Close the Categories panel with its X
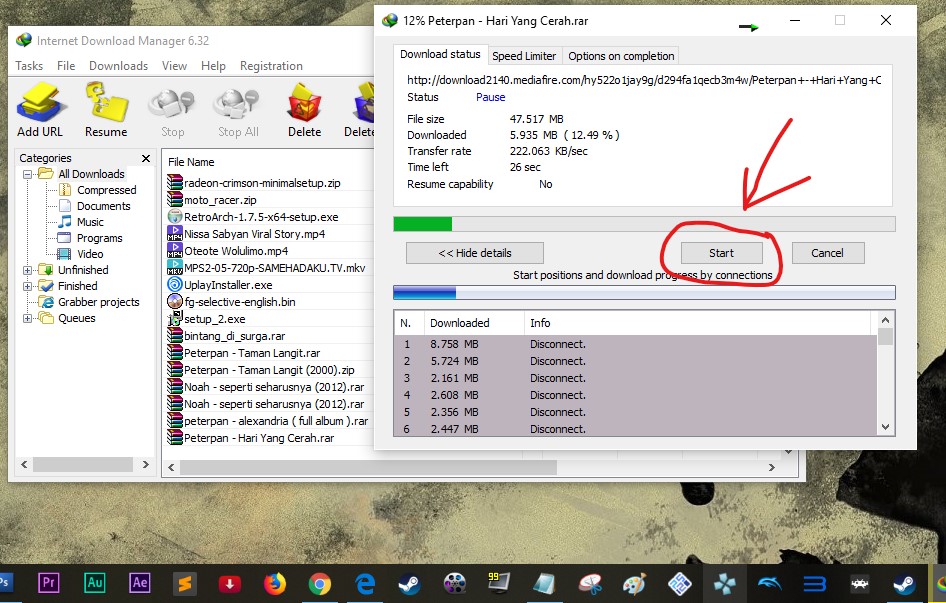 click(145, 158)
